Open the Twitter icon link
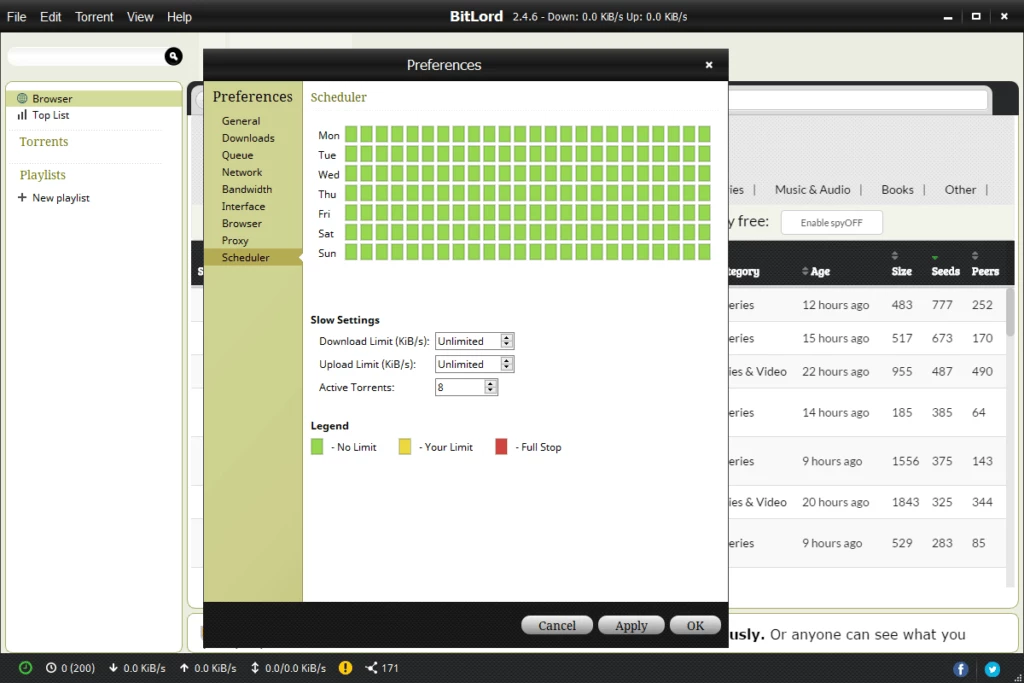This screenshot has height=683, width=1024. [992, 669]
